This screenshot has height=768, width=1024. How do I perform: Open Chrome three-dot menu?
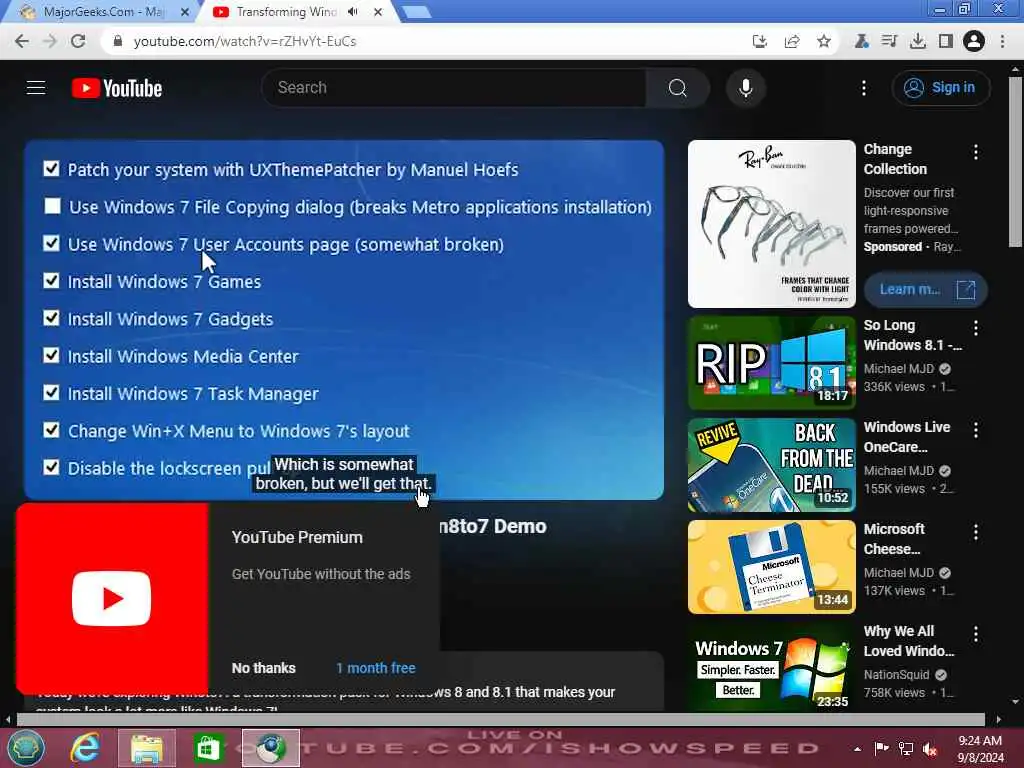click(1002, 41)
